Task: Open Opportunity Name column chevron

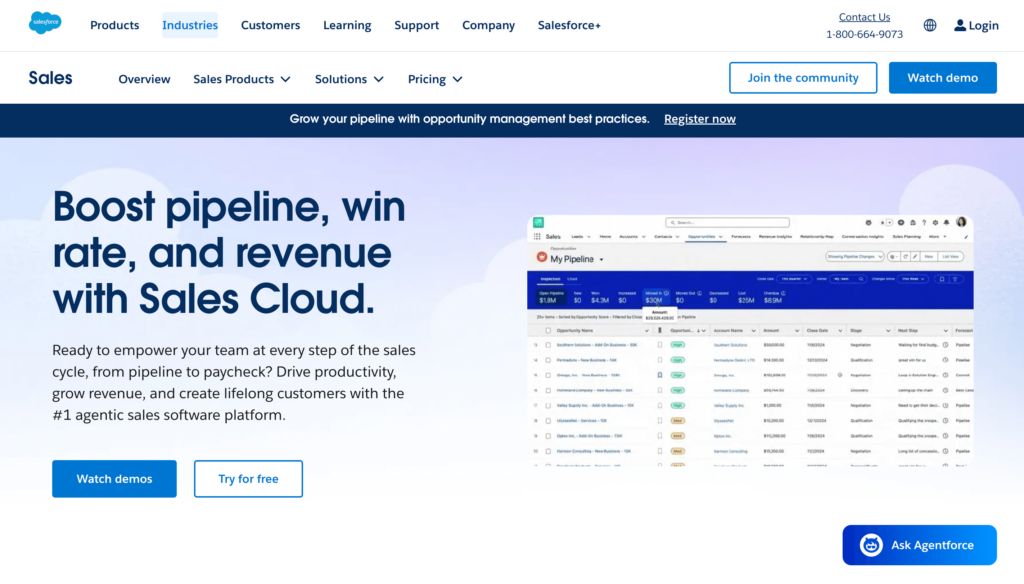Action: 647,331
